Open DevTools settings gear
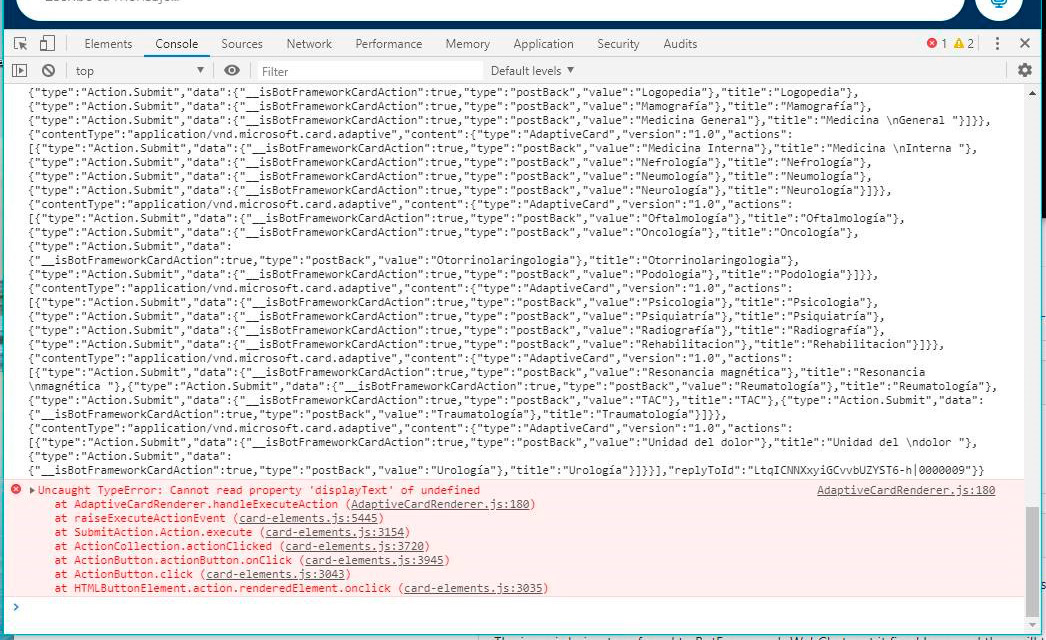 1025,70
